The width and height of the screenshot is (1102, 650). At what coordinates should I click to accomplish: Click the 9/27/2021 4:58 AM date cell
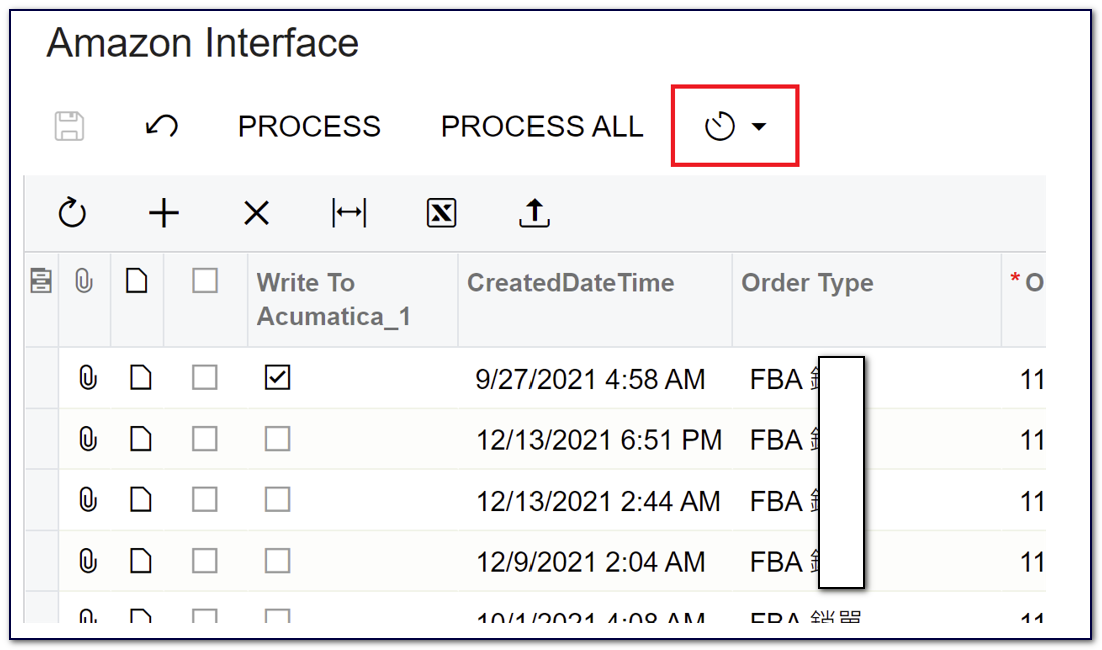tap(590, 379)
